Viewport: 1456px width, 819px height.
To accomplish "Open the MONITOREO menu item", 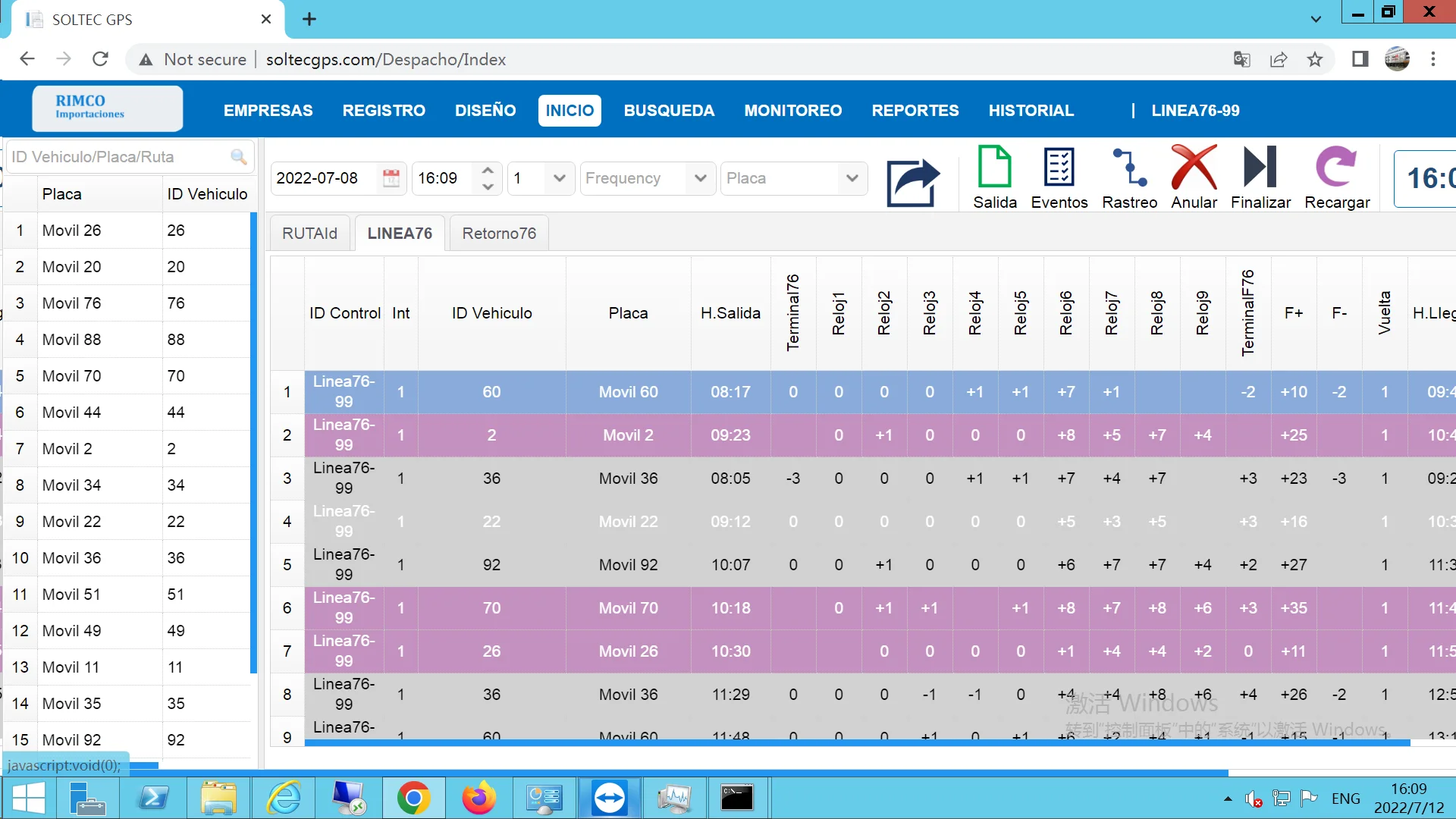I will (792, 111).
